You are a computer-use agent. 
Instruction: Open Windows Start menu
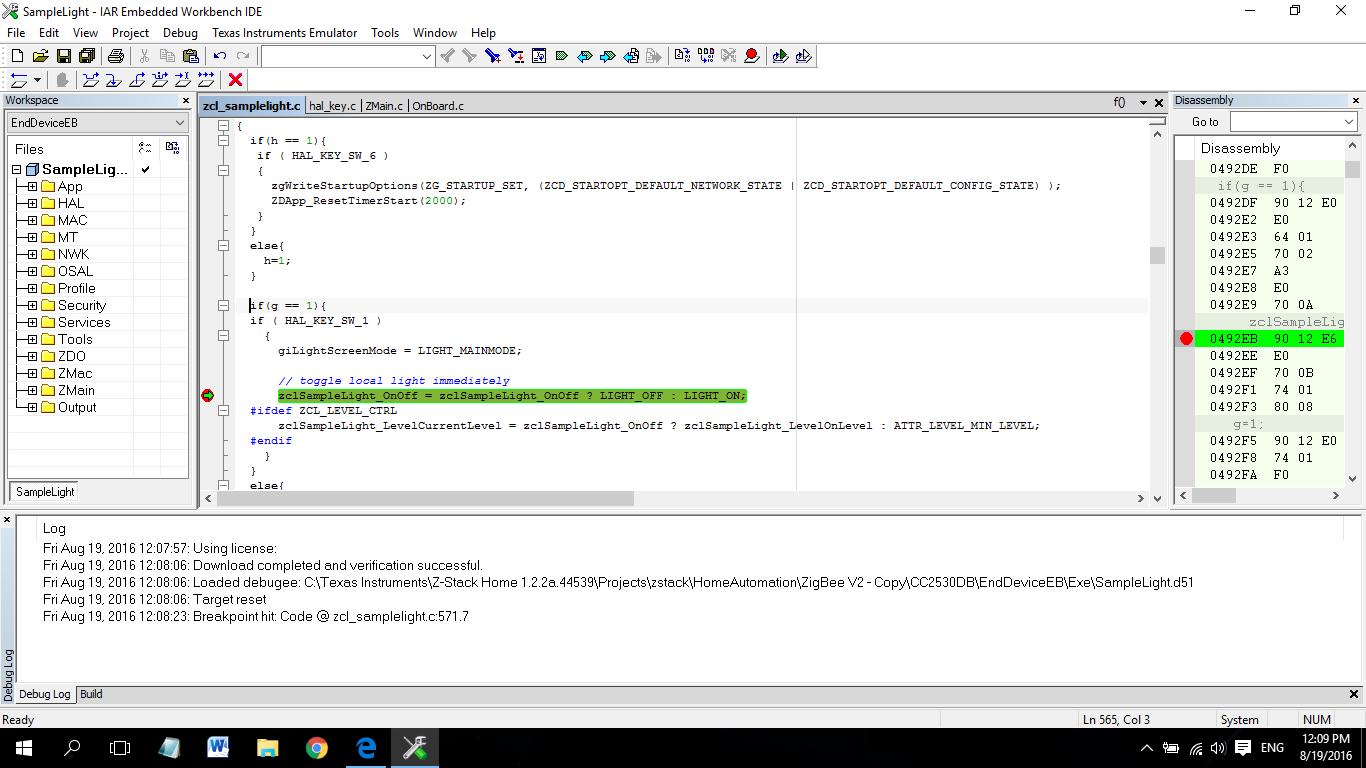click(24, 748)
